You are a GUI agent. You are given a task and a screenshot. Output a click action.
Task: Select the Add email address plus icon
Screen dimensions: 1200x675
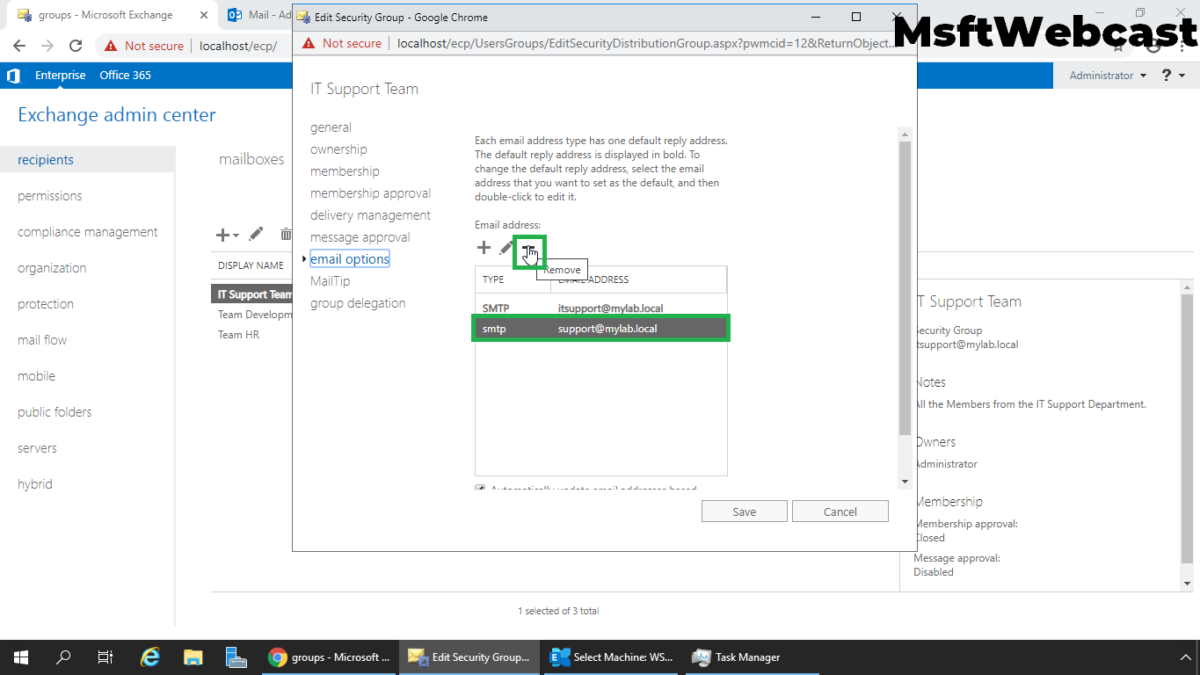pyautogui.click(x=484, y=247)
